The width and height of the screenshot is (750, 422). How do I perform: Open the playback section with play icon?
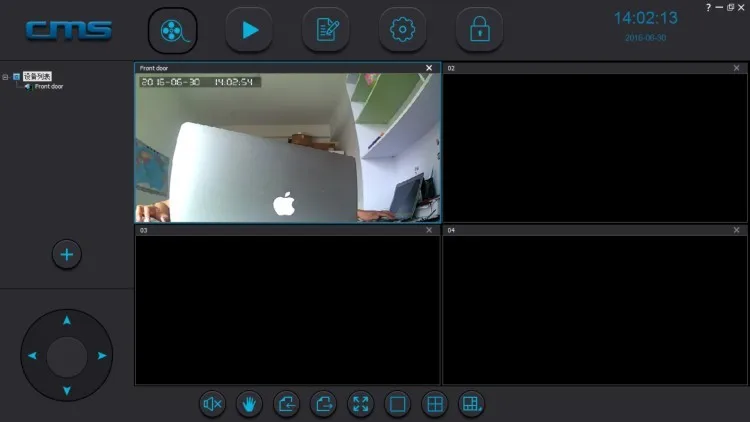click(249, 30)
